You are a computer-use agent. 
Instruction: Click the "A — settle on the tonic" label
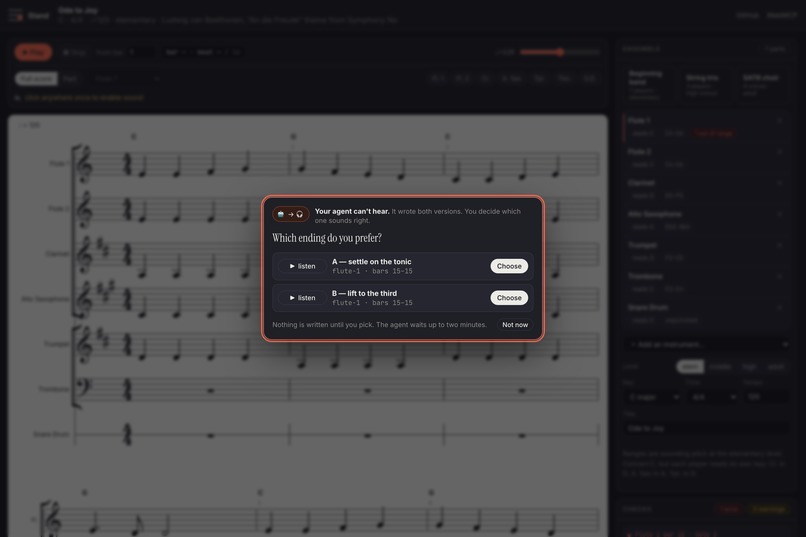pyautogui.click(x=372, y=262)
